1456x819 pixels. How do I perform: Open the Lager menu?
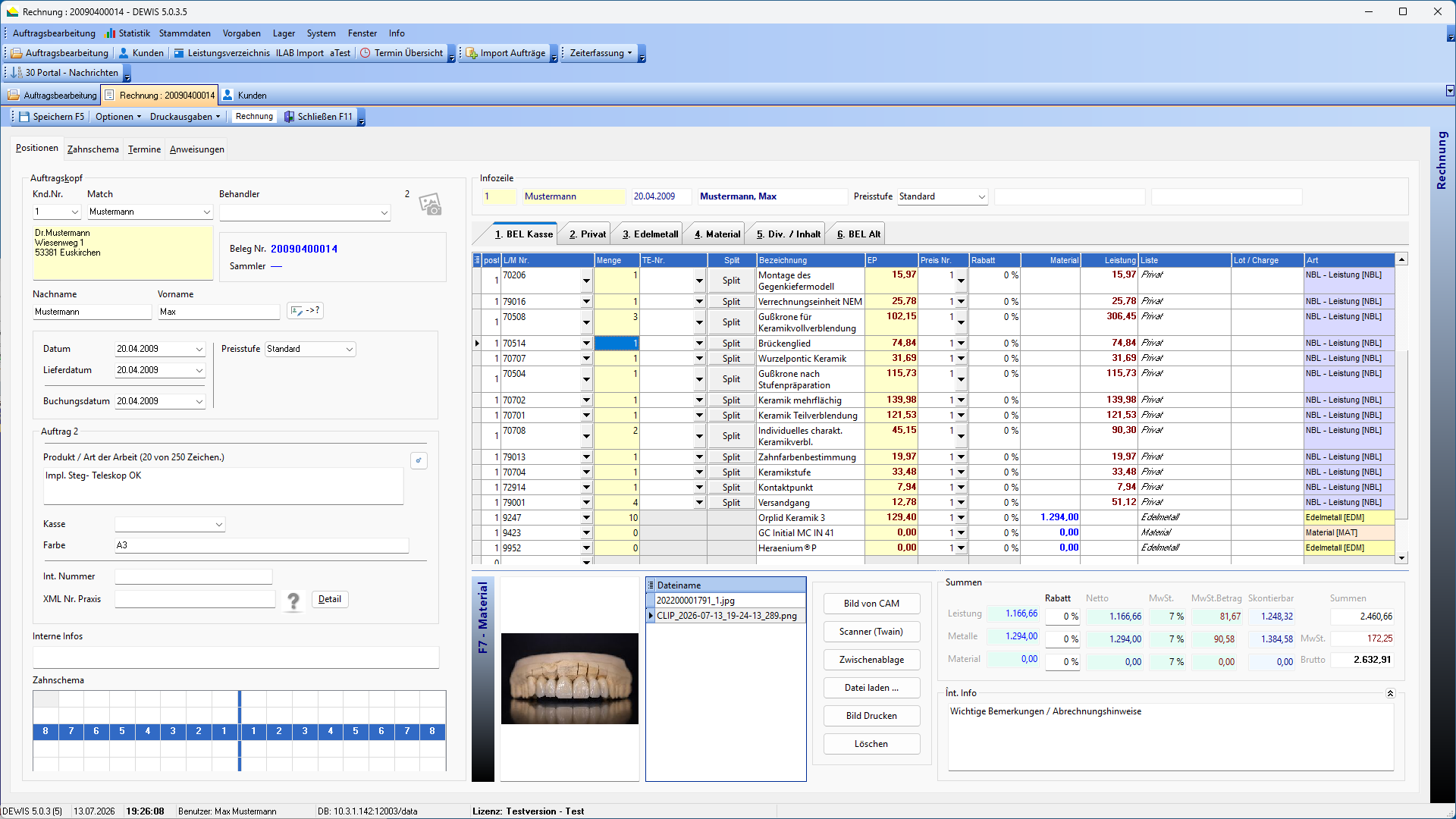tap(284, 33)
